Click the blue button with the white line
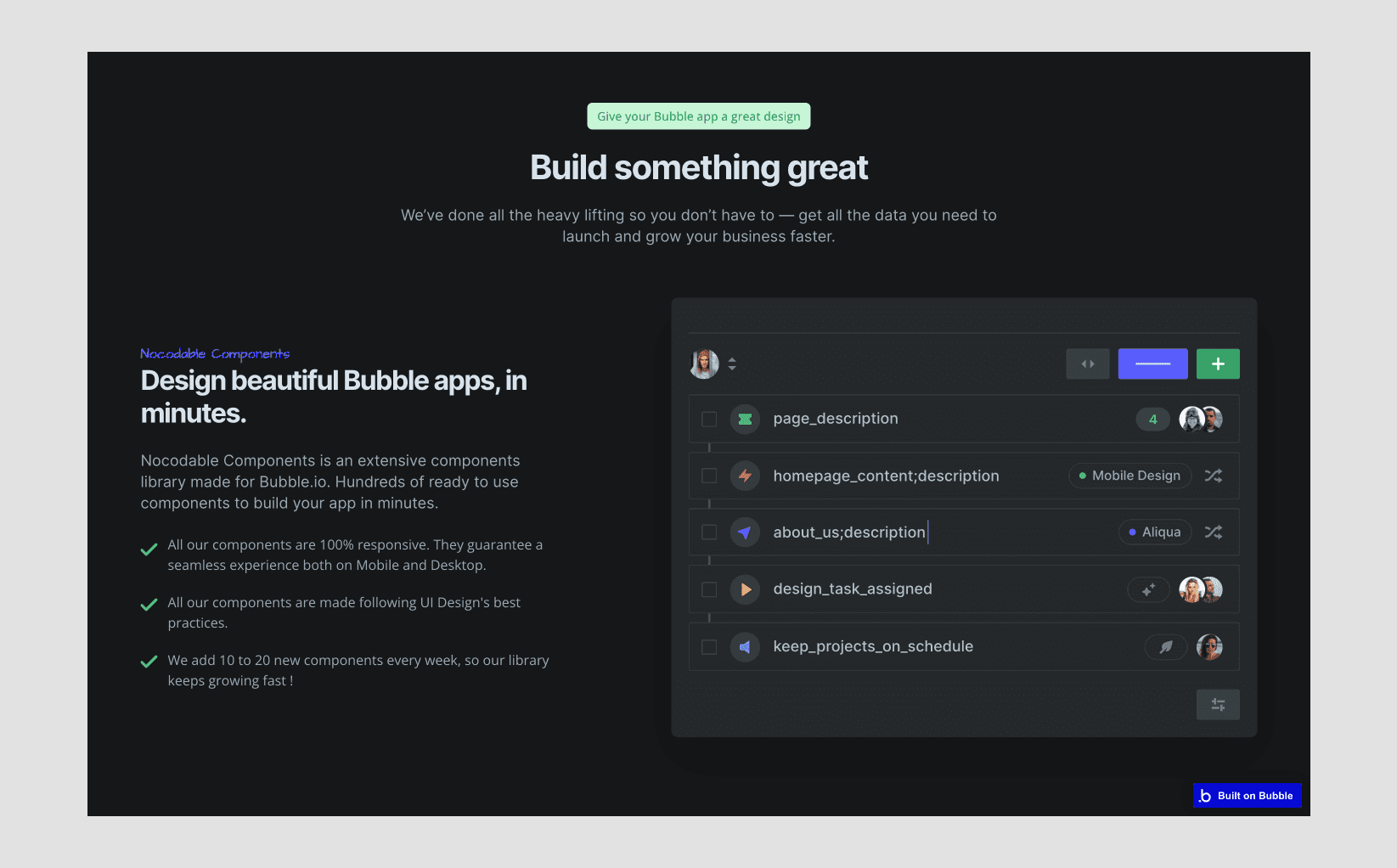Viewport: 1397px width, 868px height. pyautogui.click(x=1152, y=364)
